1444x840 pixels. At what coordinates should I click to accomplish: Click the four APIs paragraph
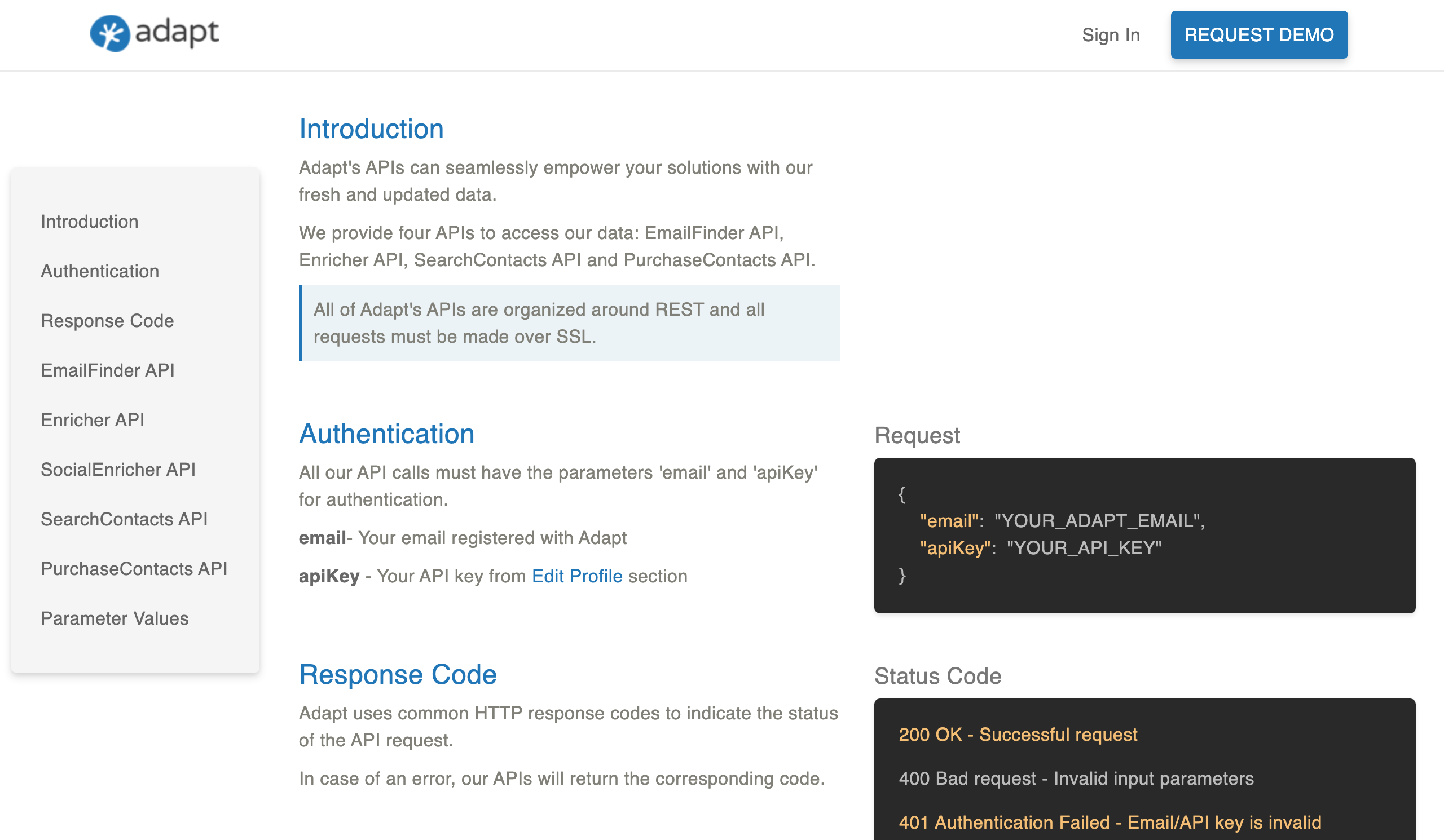click(557, 246)
